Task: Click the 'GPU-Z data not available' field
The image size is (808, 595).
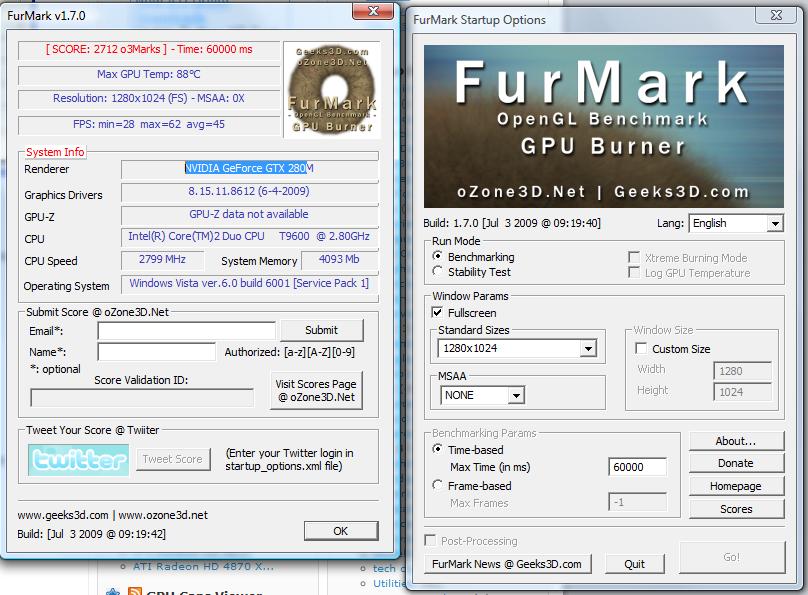Action: [249, 214]
